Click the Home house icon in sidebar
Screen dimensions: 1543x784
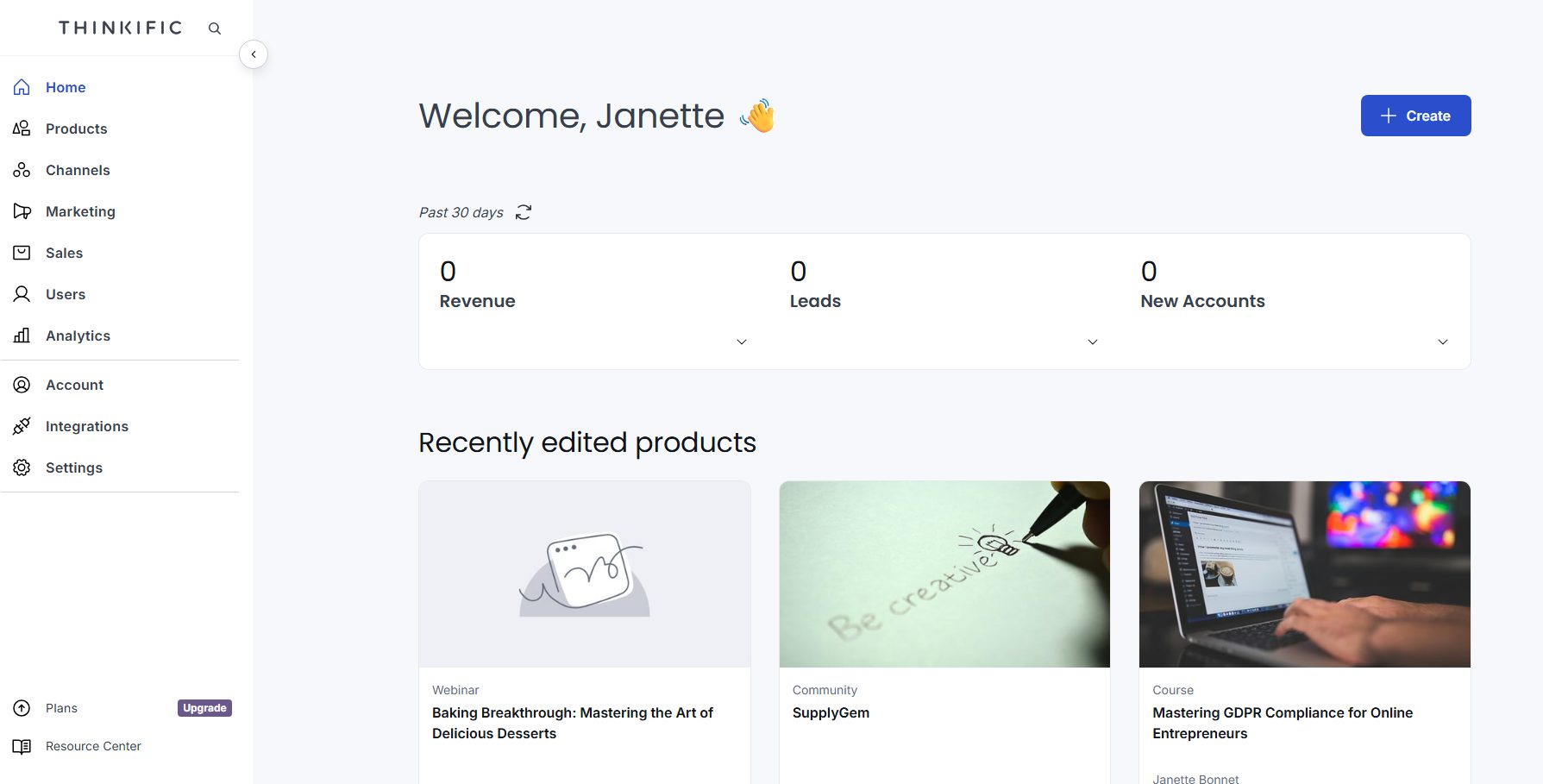click(22, 87)
